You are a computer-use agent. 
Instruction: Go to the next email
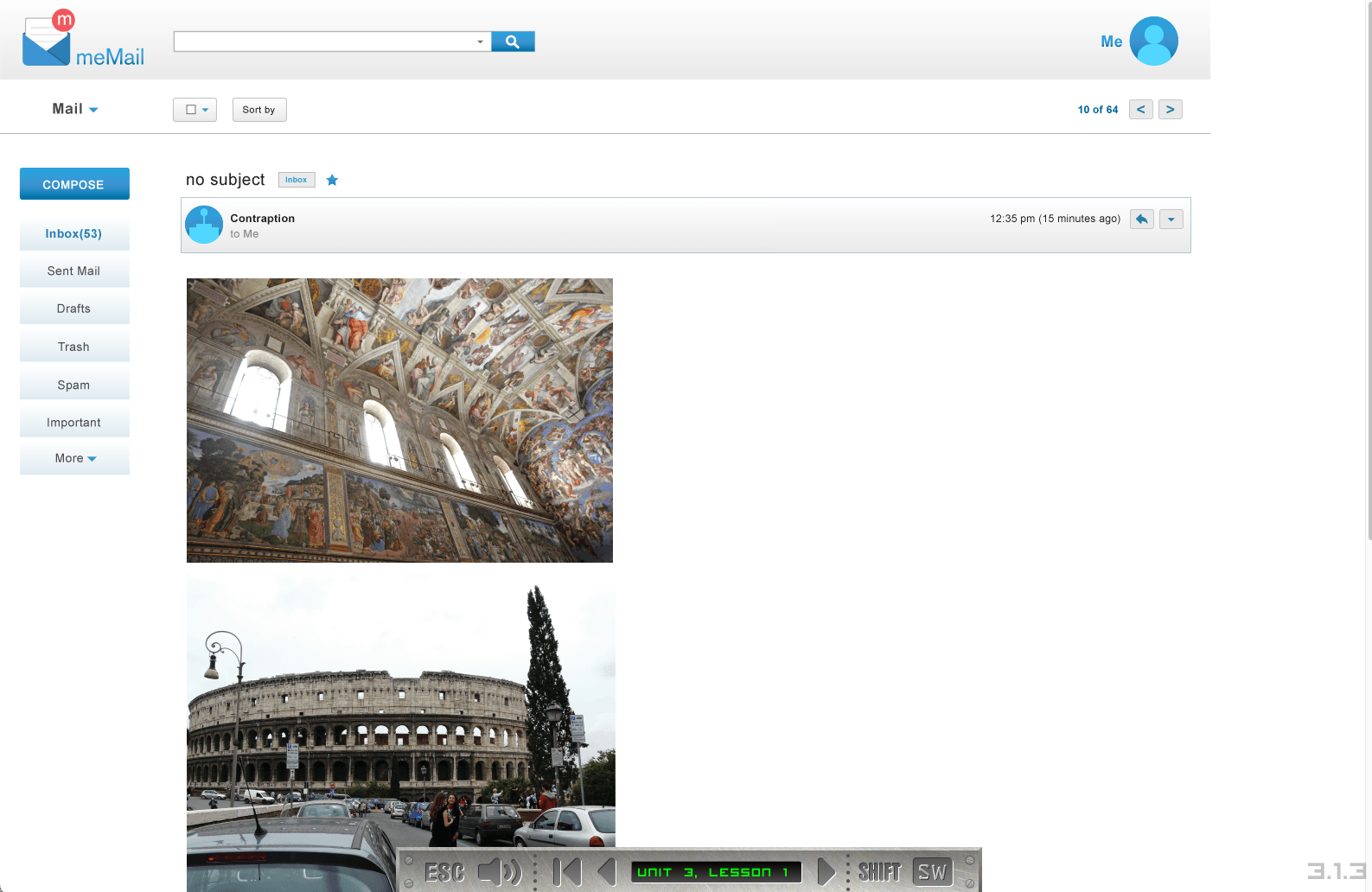tap(1170, 110)
